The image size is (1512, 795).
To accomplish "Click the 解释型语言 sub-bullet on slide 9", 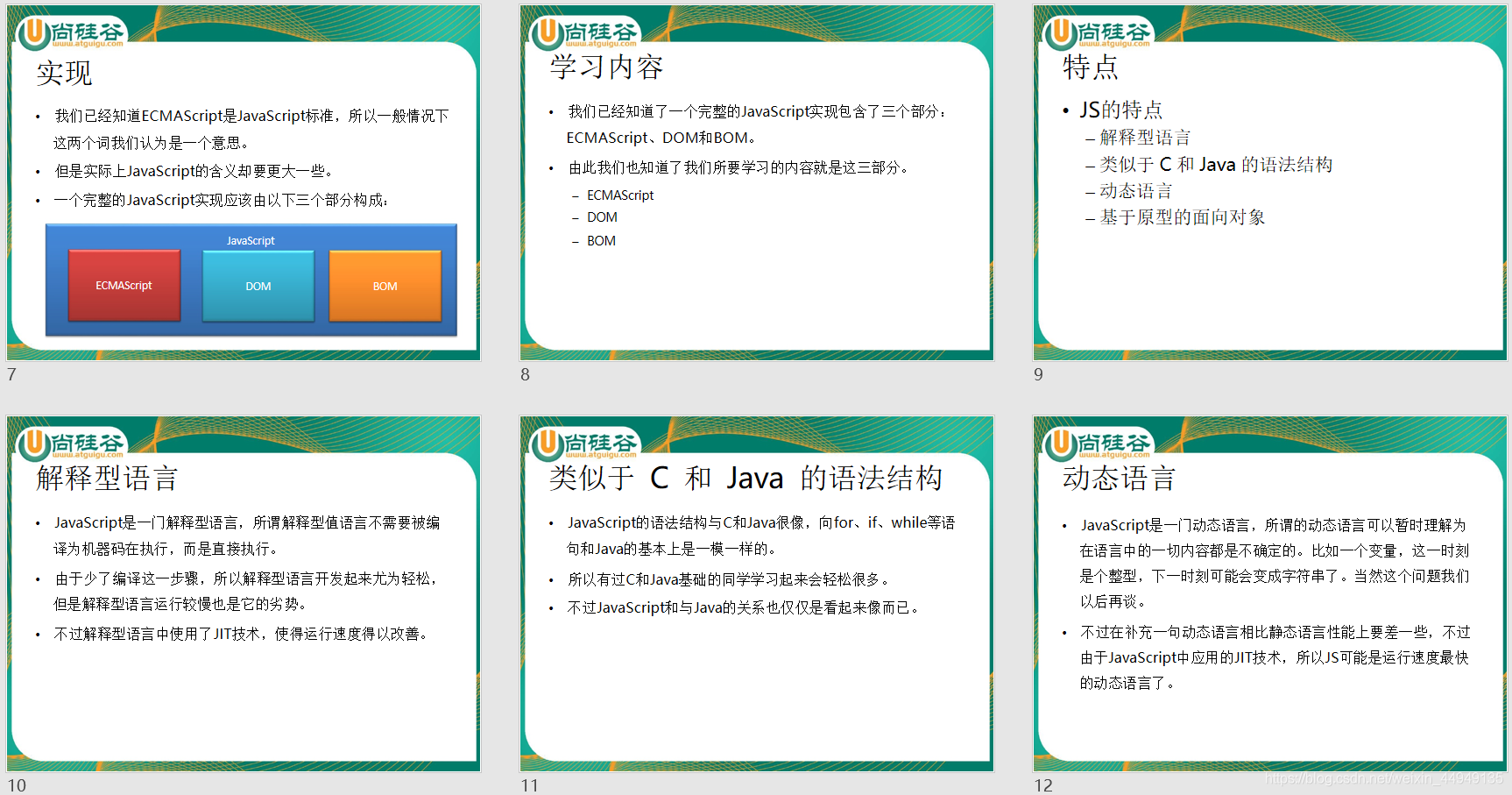I will [x=1145, y=138].
